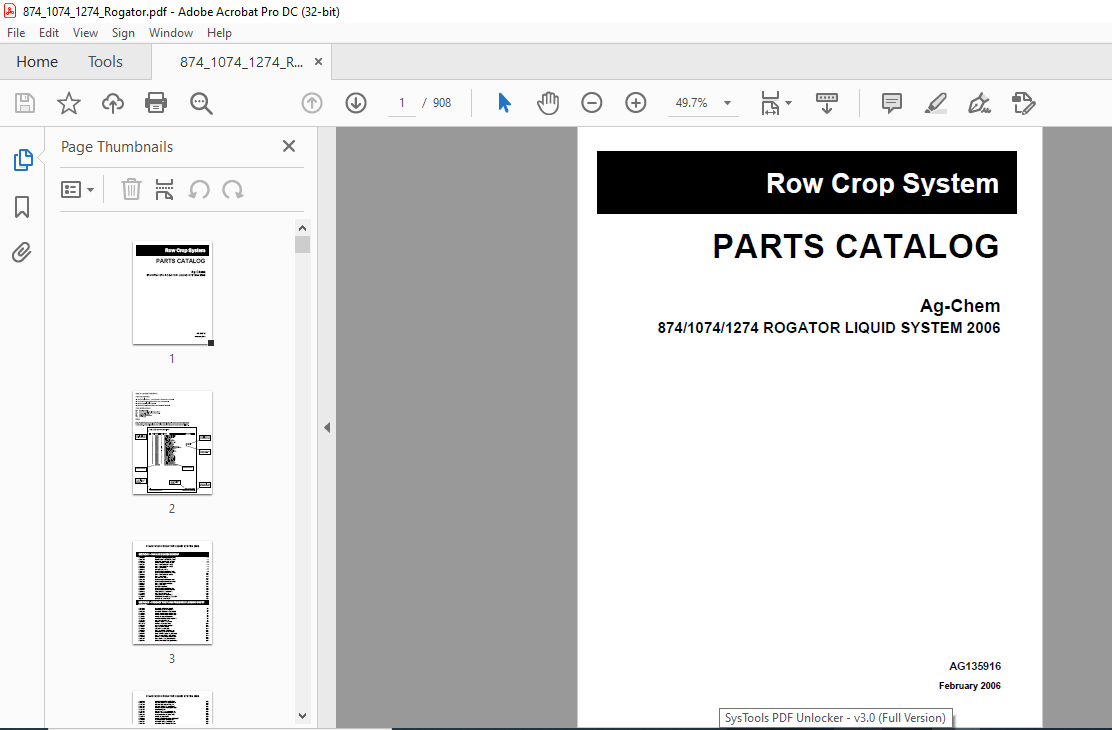This screenshot has height=730, width=1112.
Task: Activate the Selection arrow tool
Action: coord(504,103)
